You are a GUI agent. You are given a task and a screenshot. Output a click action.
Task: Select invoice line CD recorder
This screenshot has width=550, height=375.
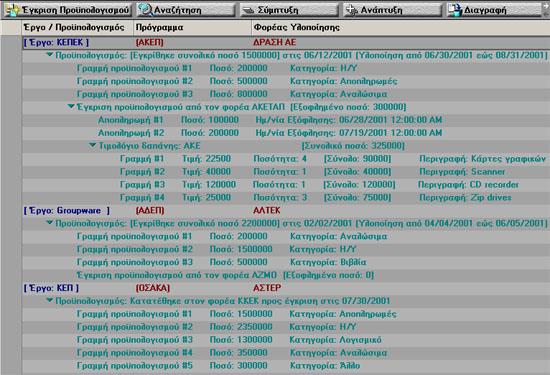coord(286,185)
